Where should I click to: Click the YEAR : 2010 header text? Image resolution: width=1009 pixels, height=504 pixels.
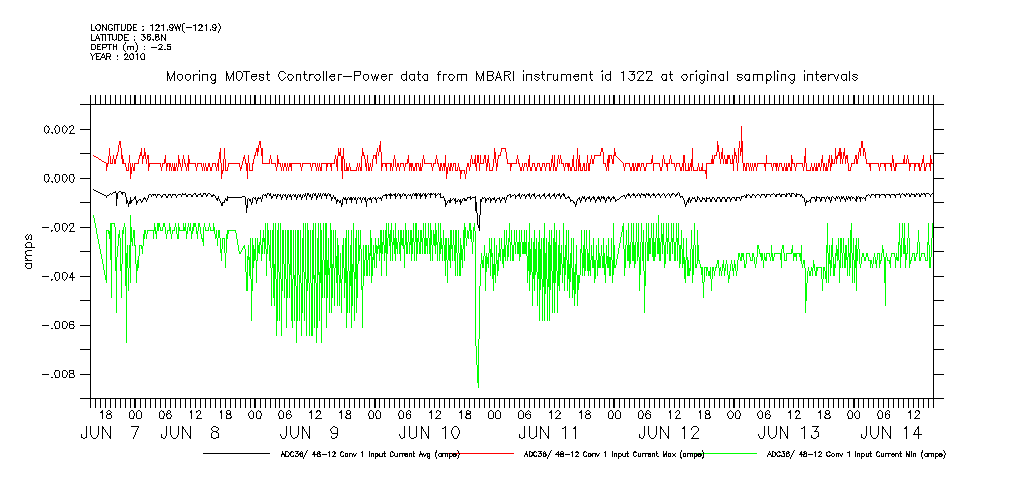point(118,57)
